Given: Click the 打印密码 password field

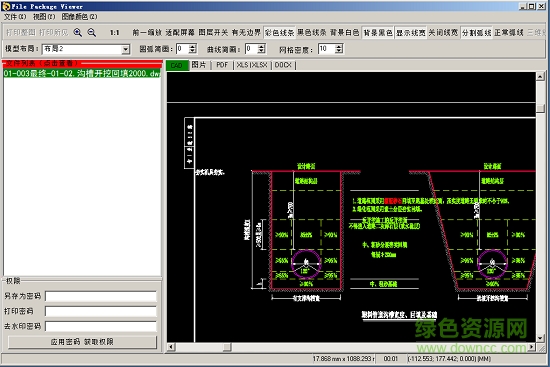Looking at the screenshot, I should (x=101, y=312).
